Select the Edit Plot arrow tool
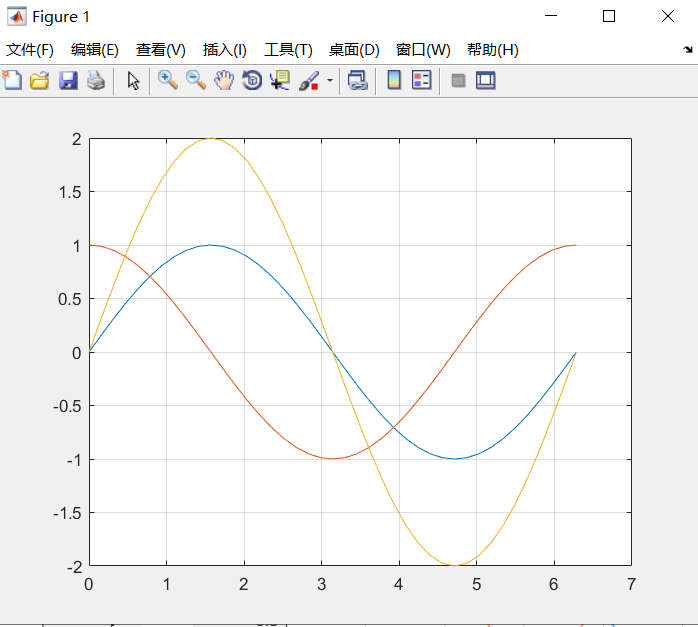698x627 pixels. tap(133, 81)
